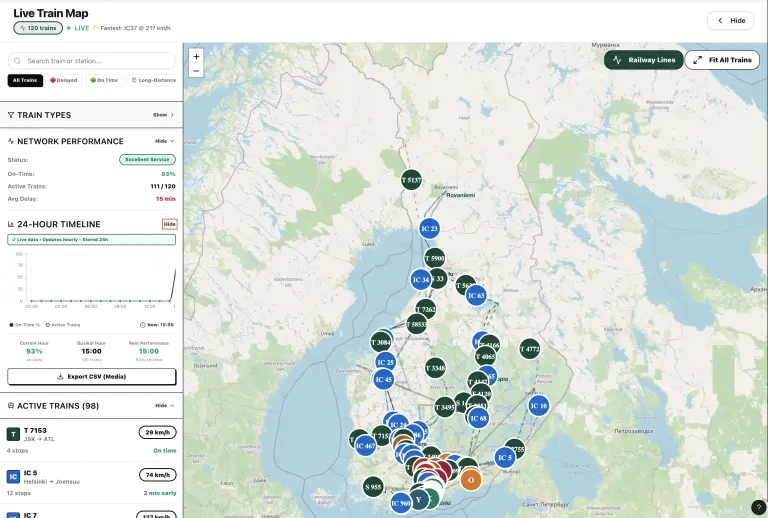
Task: Hide the sidebar with top Hide button
Action: (x=730, y=21)
